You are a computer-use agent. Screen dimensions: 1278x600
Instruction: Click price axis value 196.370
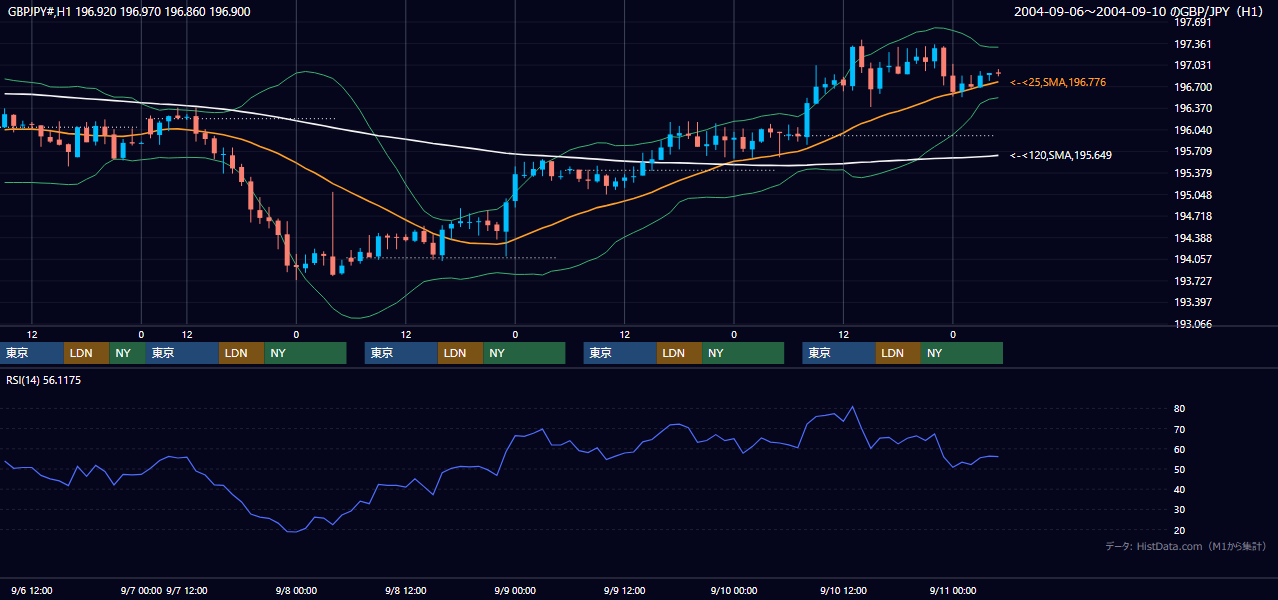1191,108
